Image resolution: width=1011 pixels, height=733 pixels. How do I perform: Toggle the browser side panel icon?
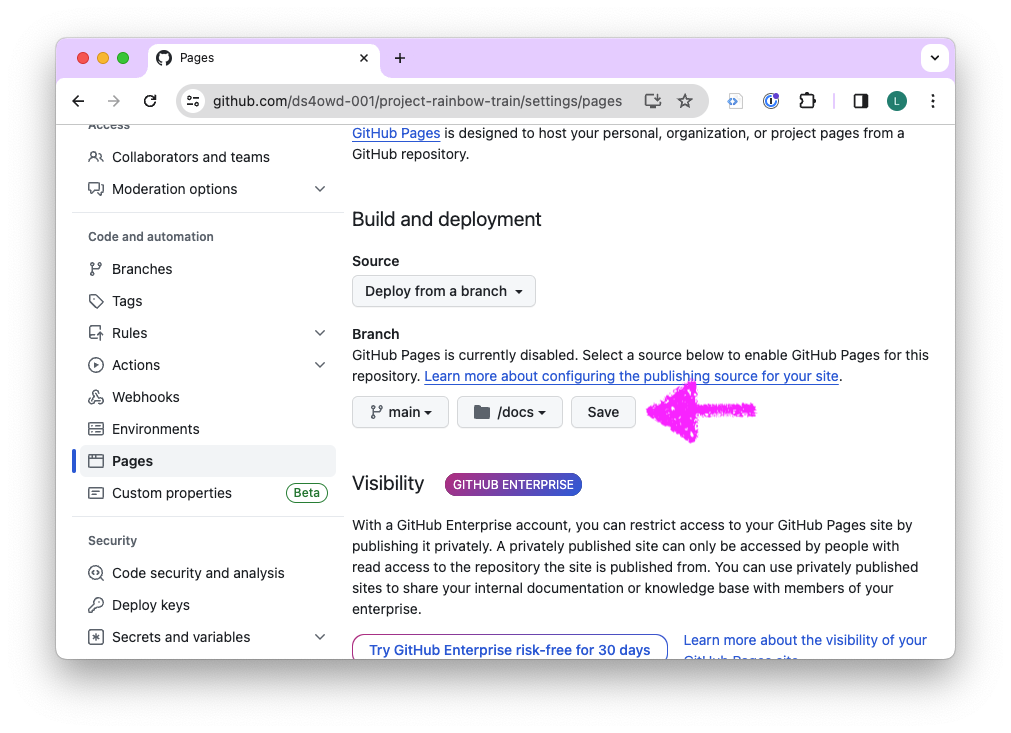860,101
